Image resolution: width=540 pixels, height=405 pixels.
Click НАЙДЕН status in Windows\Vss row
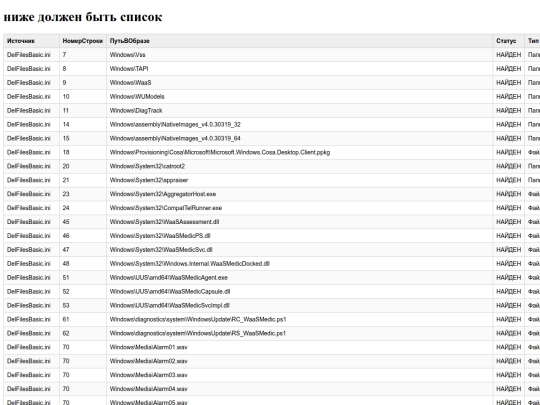(x=509, y=55)
